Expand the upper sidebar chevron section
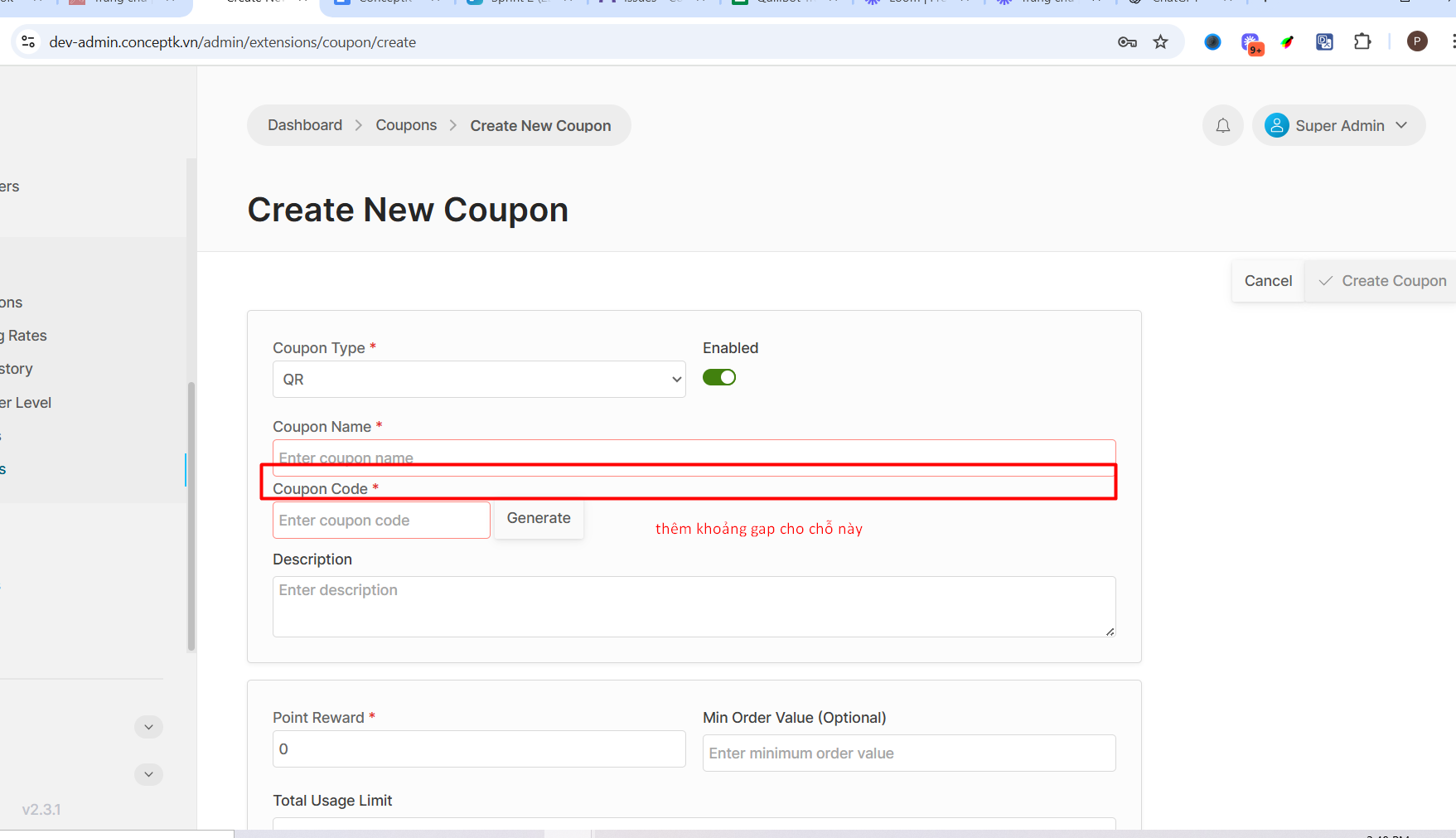 (148, 727)
